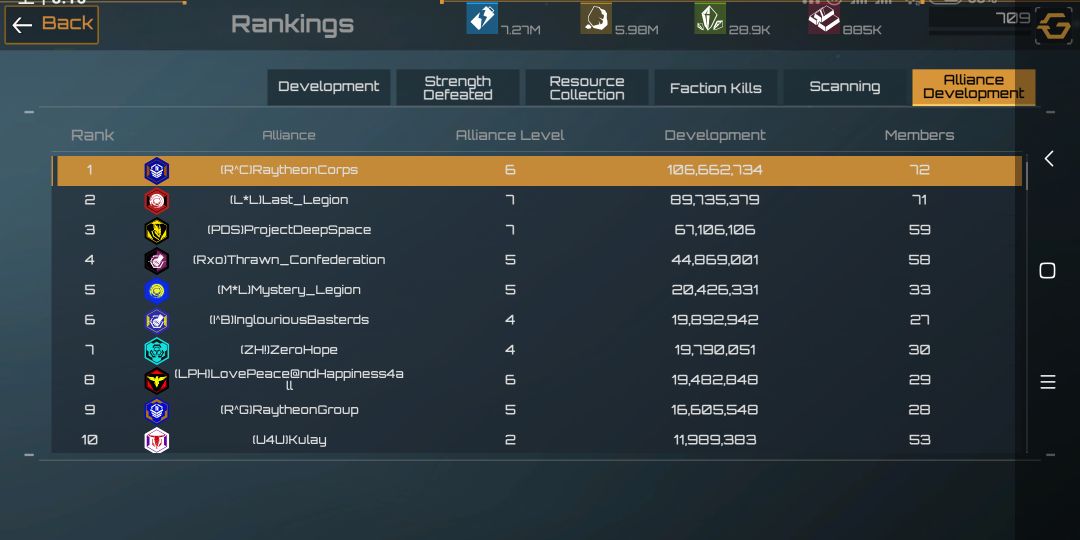
Task: Click the 71 members count
Action: pos(920,200)
